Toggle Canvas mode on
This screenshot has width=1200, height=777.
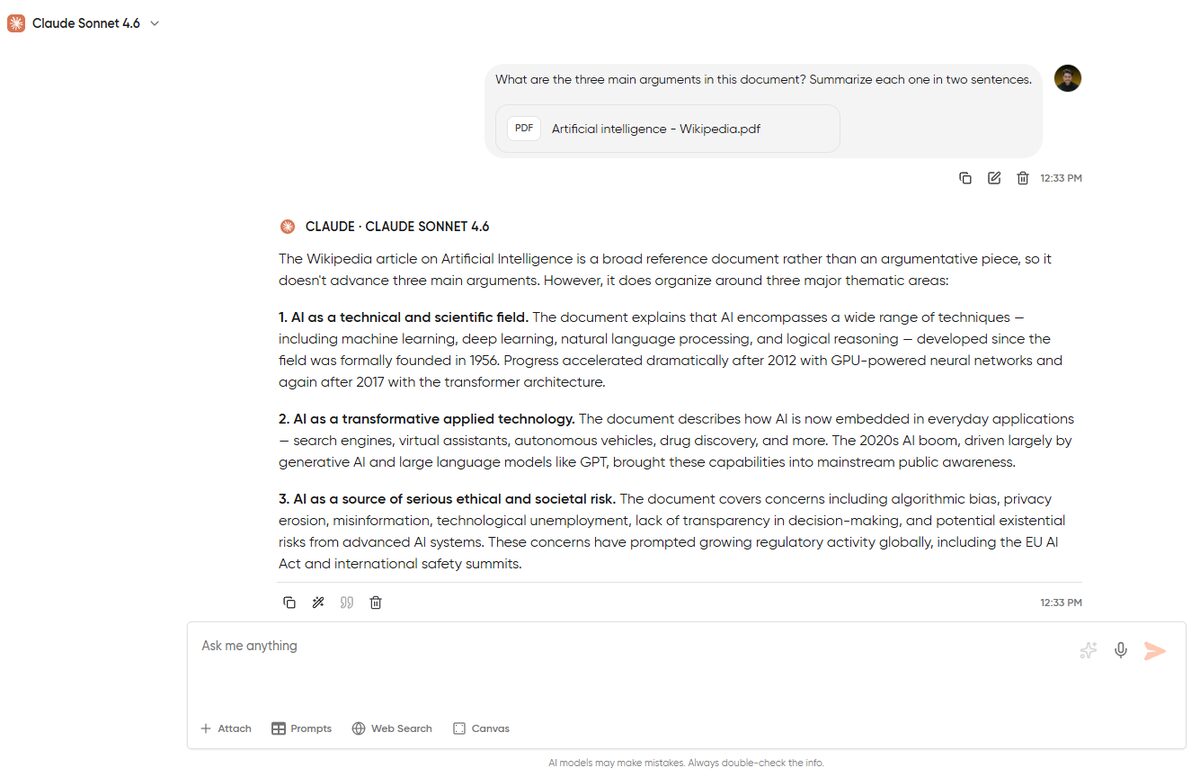pyautogui.click(x=481, y=728)
